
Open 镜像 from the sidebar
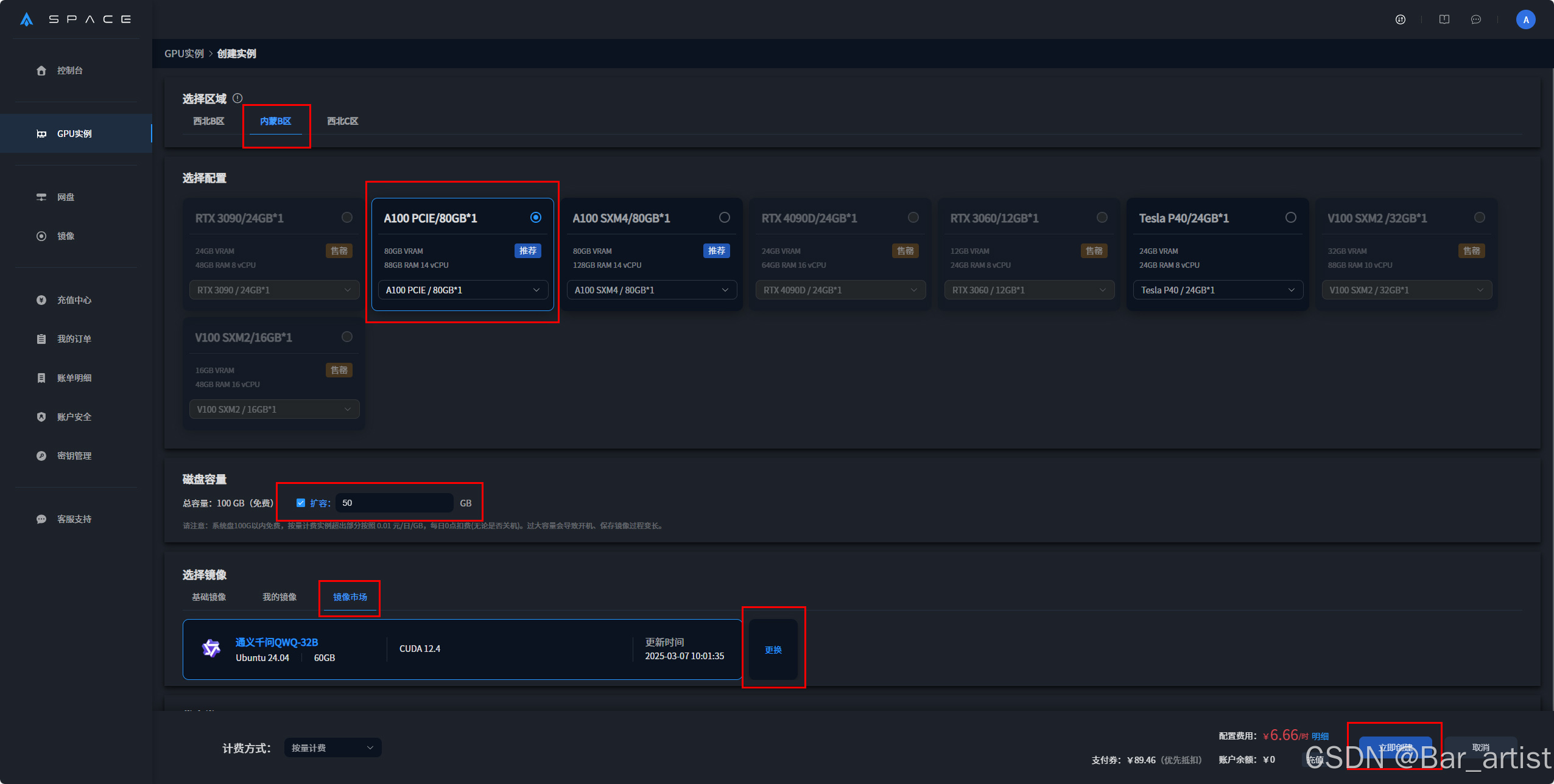[x=65, y=236]
